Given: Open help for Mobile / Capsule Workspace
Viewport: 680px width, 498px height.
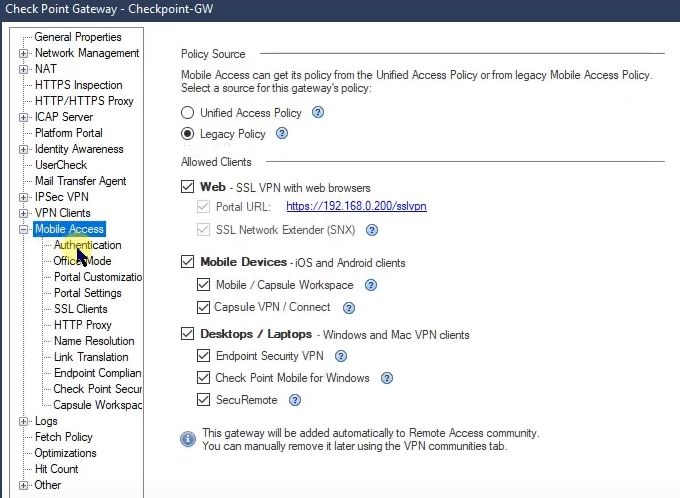Looking at the screenshot, I should 371,285.
